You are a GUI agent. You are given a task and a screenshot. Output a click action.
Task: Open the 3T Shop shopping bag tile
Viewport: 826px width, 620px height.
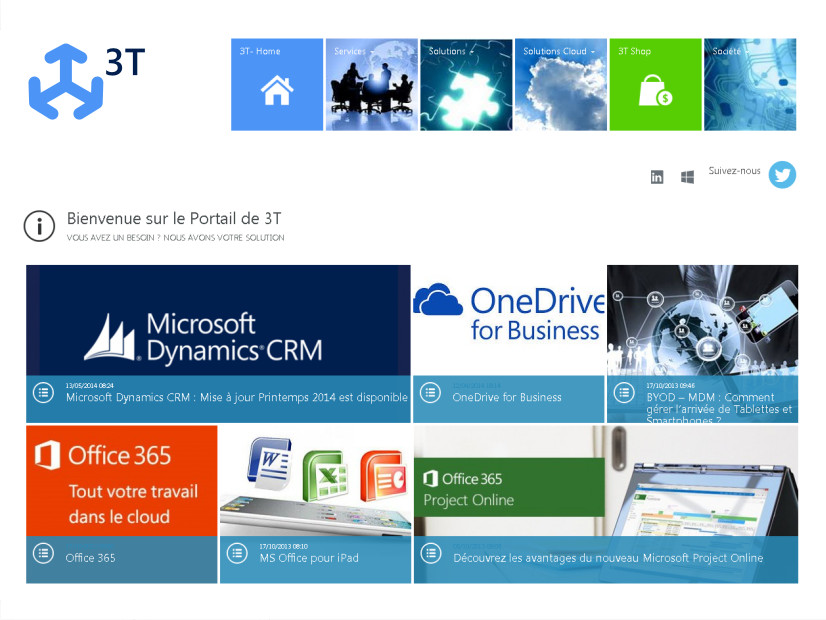pyautogui.click(x=655, y=85)
